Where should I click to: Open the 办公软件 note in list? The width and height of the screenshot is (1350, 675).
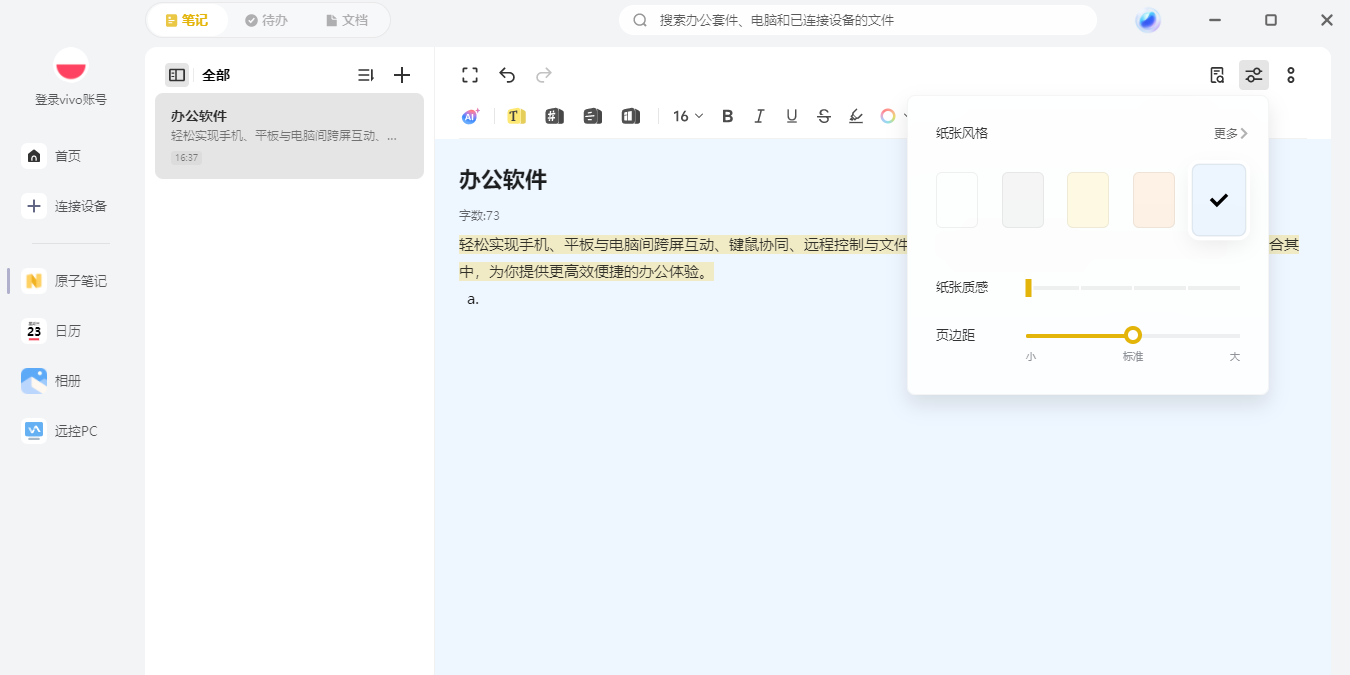coord(289,136)
